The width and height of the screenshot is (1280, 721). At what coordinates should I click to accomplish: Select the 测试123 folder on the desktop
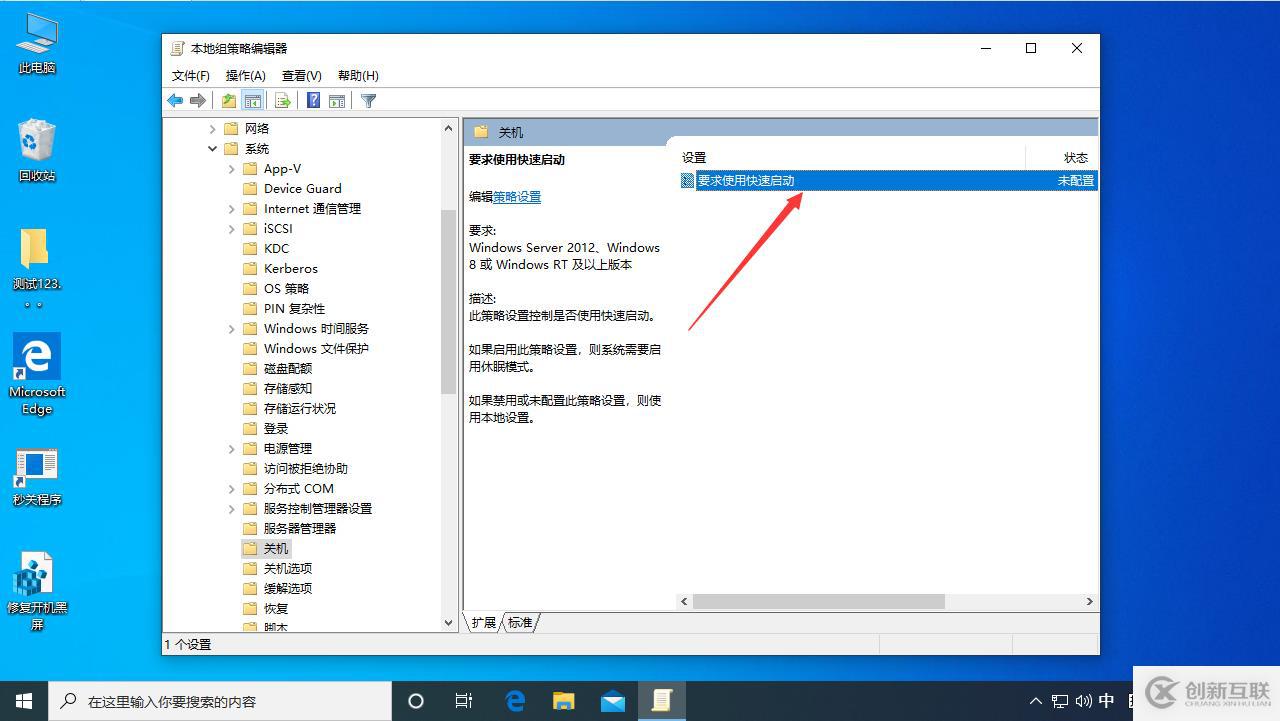37,268
